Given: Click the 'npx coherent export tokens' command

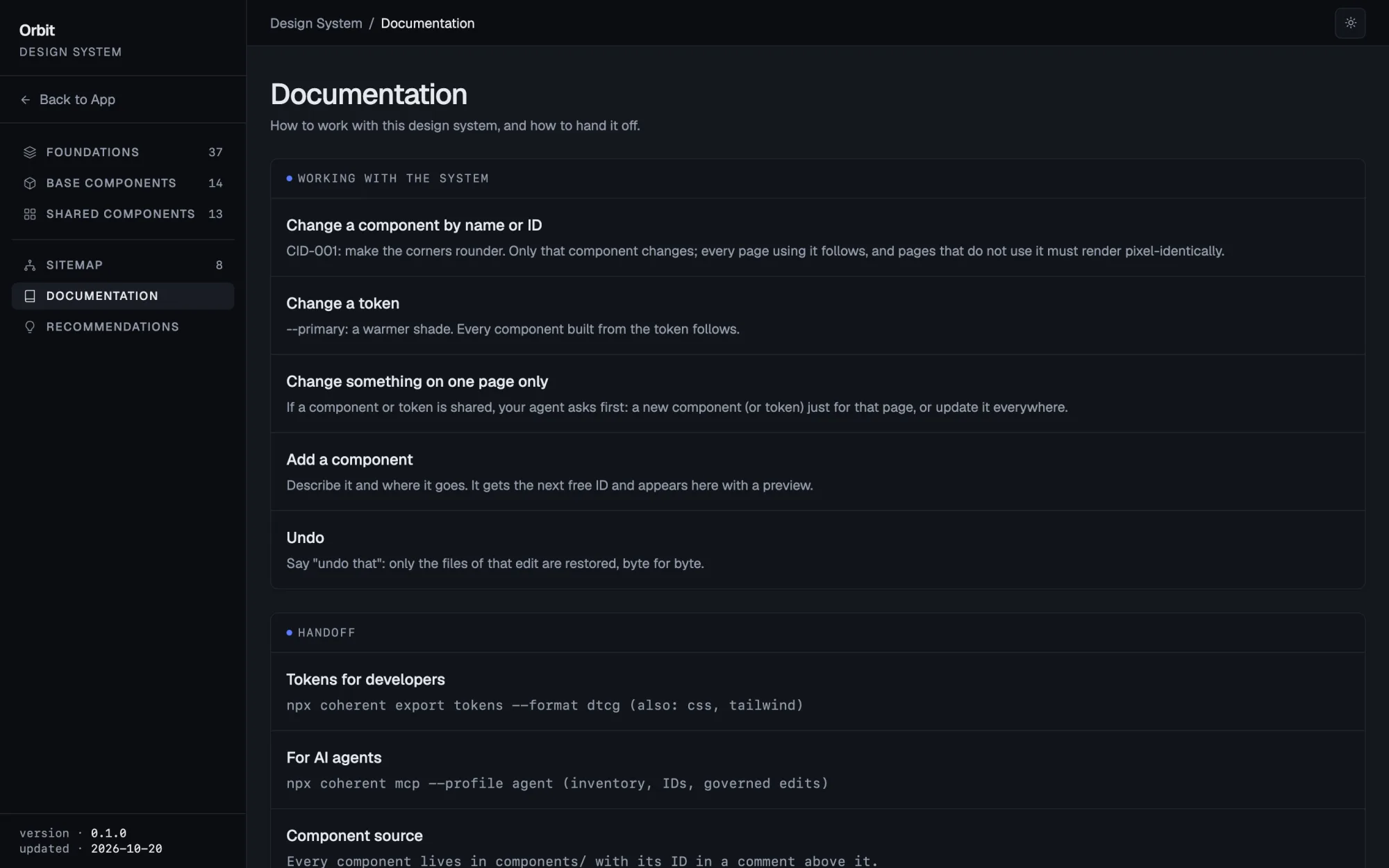Looking at the screenshot, I should coord(544,706).
